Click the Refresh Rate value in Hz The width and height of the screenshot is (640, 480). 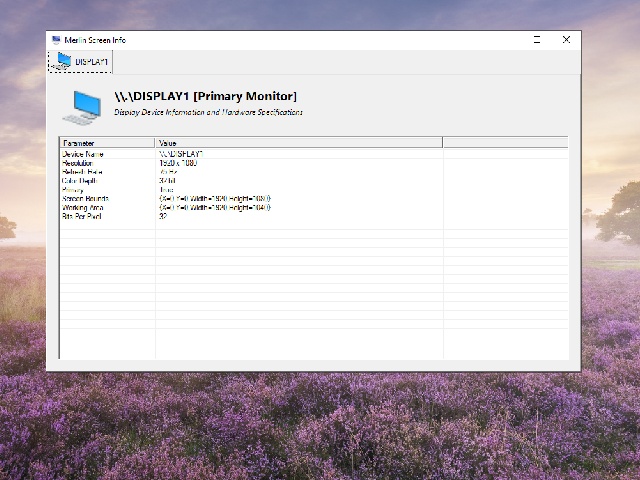[x=168, y=172]
